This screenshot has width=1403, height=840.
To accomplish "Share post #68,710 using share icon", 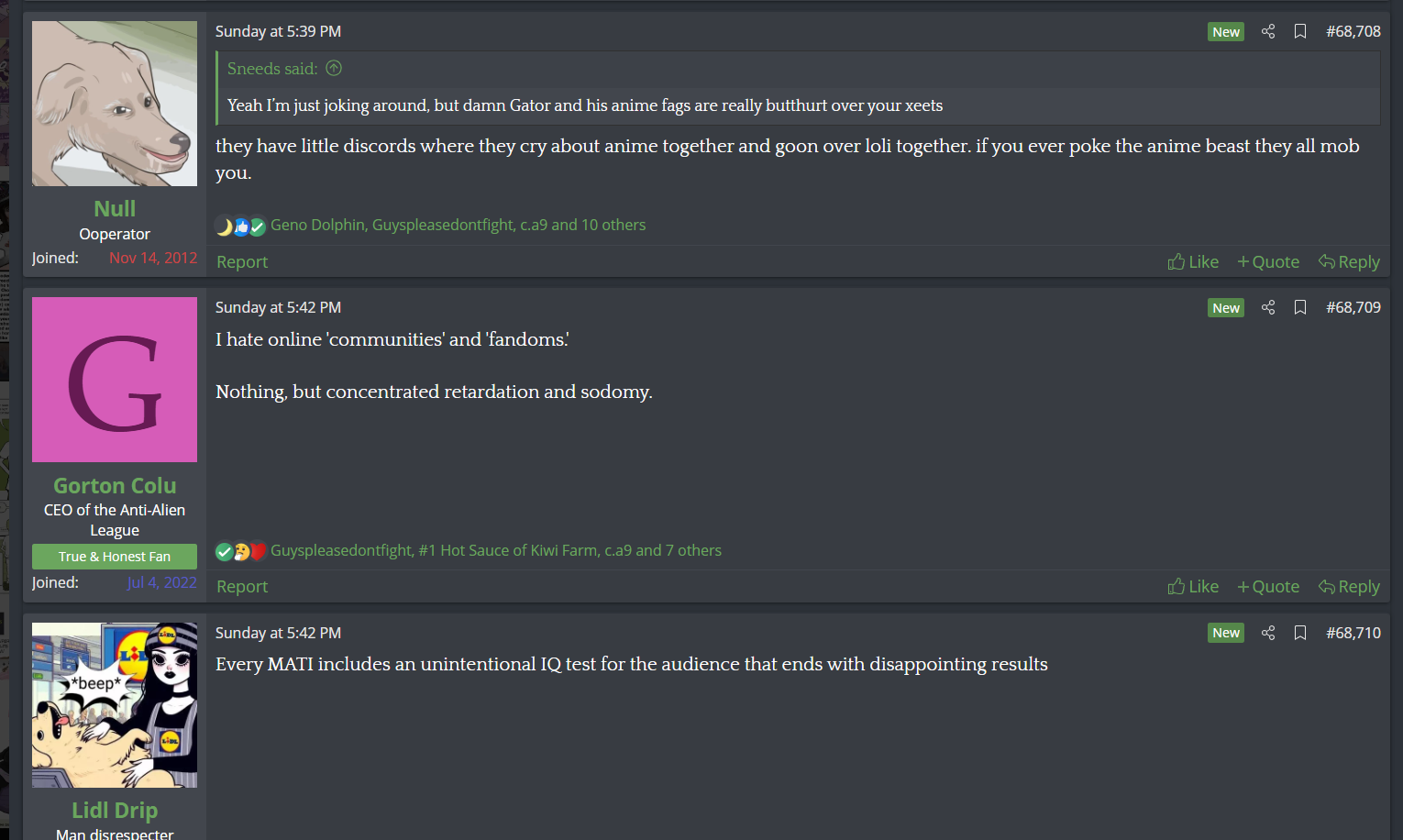I will (1268, 633).
